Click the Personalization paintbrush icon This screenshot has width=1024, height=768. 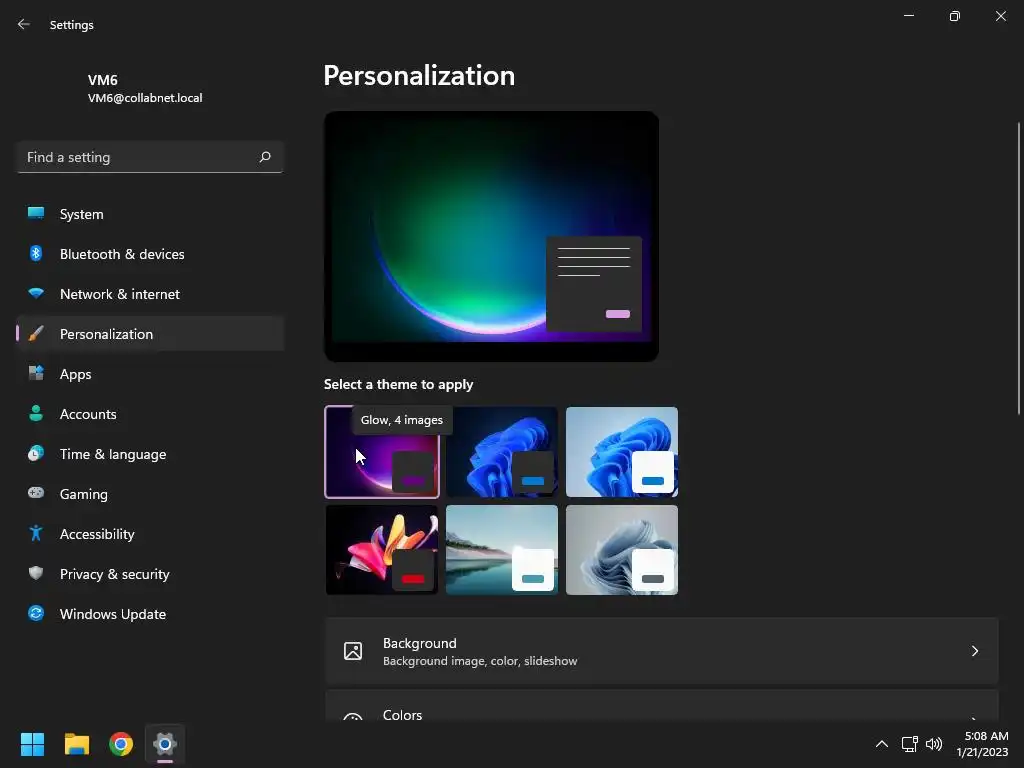36,334
